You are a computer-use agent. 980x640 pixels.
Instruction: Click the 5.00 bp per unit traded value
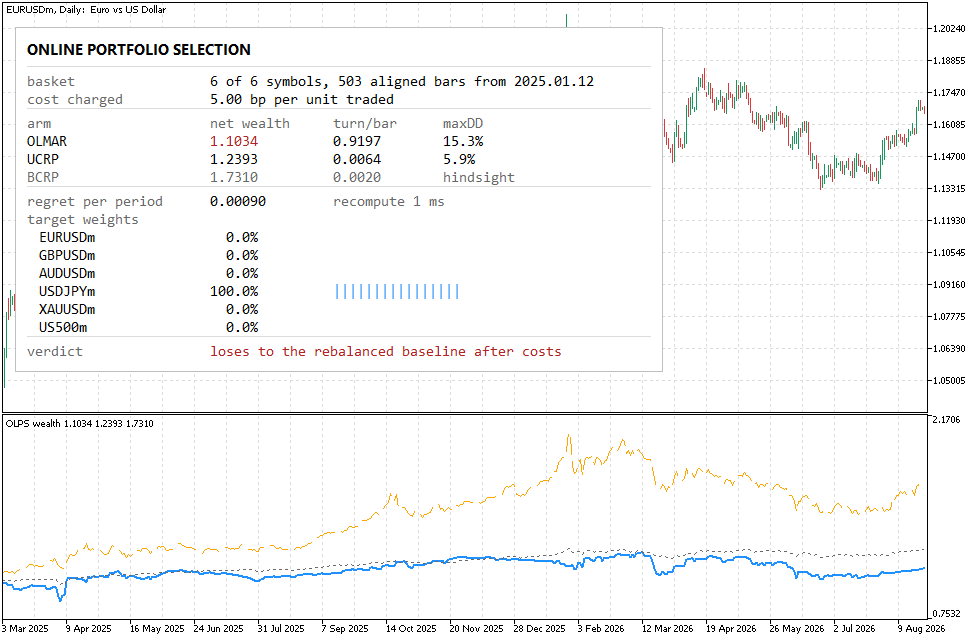pyautogui.click(x=302, y=100)
